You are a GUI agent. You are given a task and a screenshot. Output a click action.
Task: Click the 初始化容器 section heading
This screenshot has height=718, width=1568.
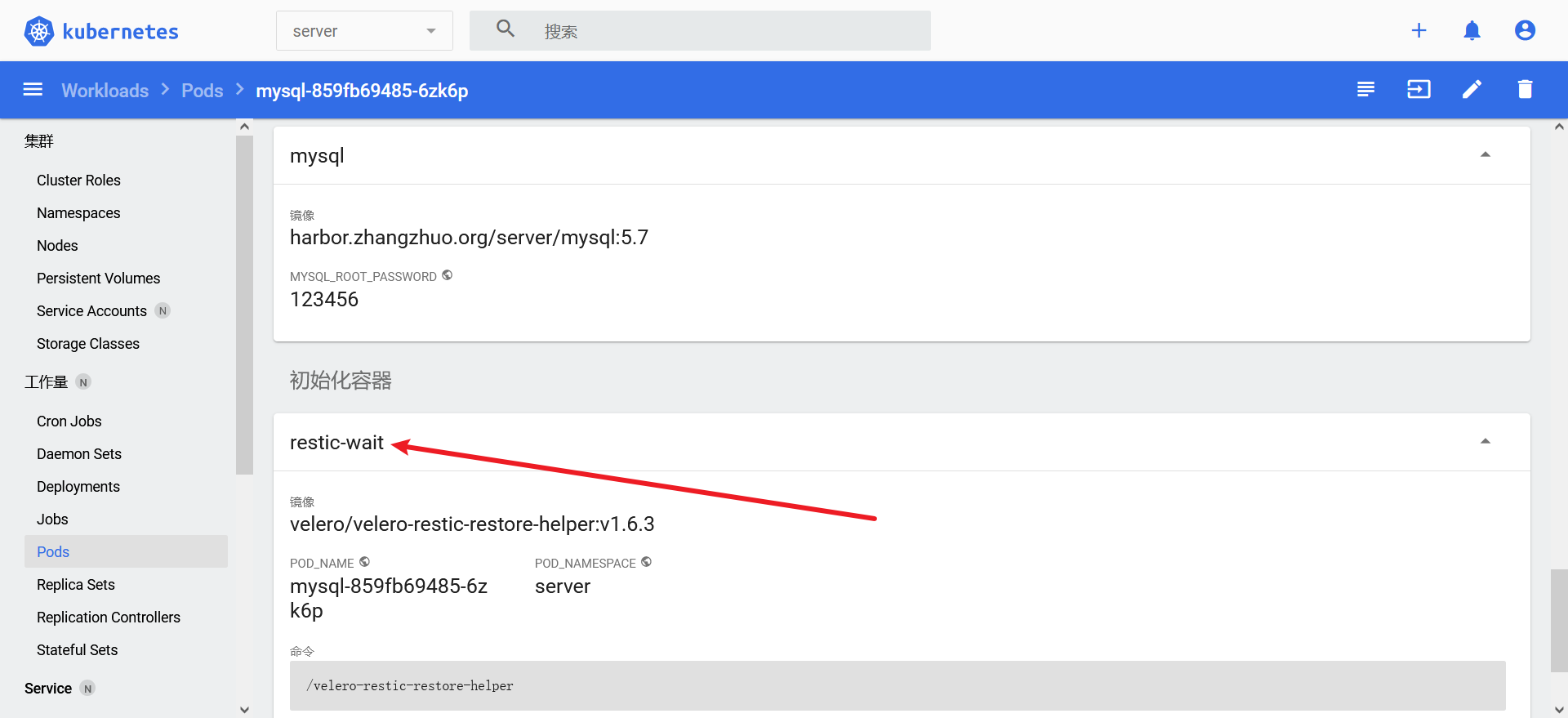(x=341, y=381)
